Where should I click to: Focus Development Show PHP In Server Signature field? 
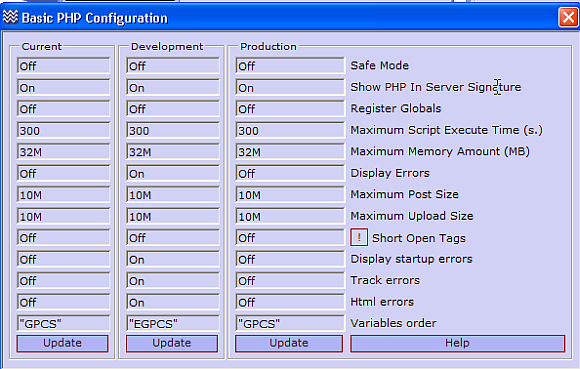(x=173, y=87)
